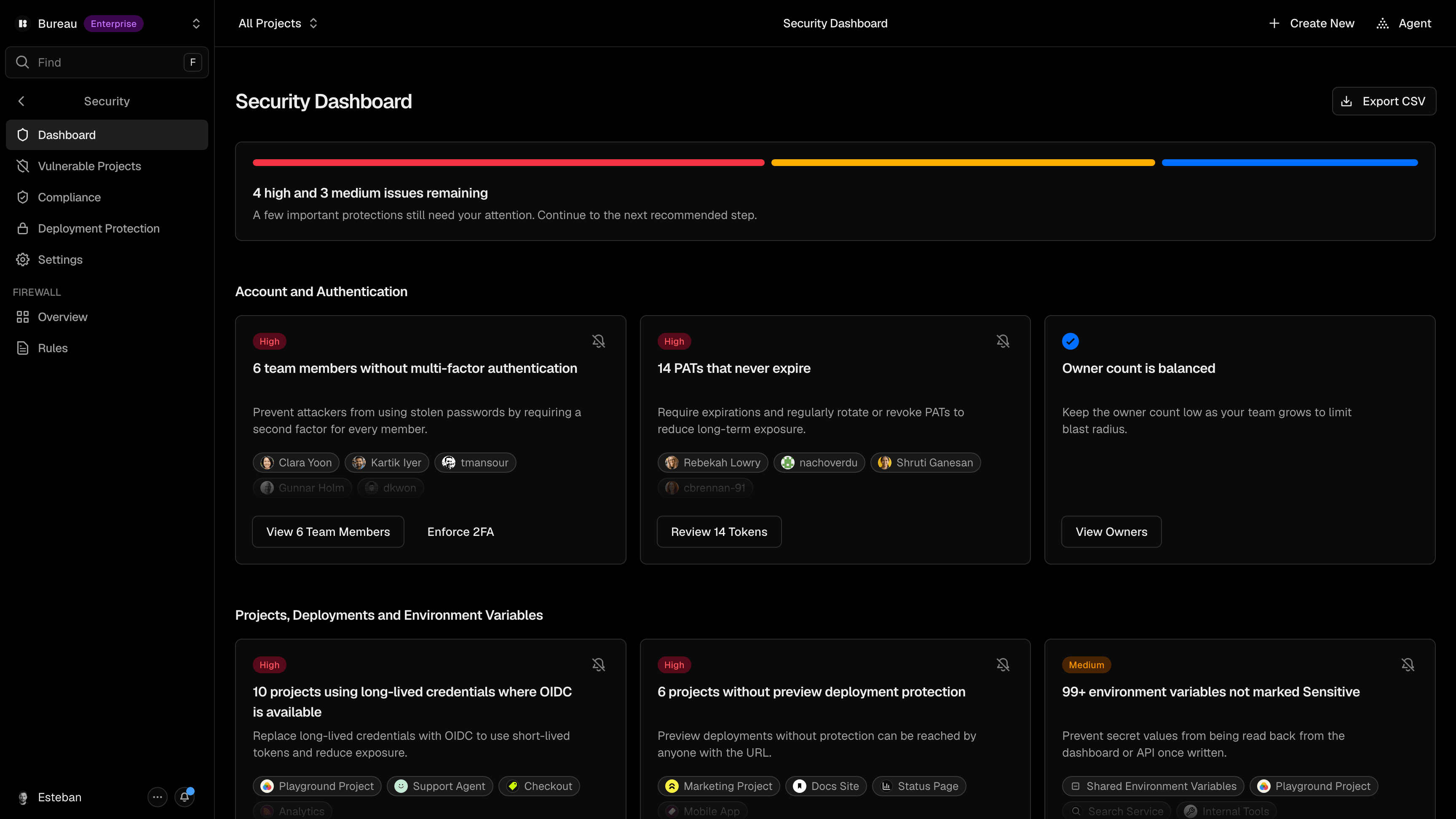Click the Projects, Deployments and Environment Variables heading
The width and height of the screenshot is (1456, 819).
click(389, 615)
